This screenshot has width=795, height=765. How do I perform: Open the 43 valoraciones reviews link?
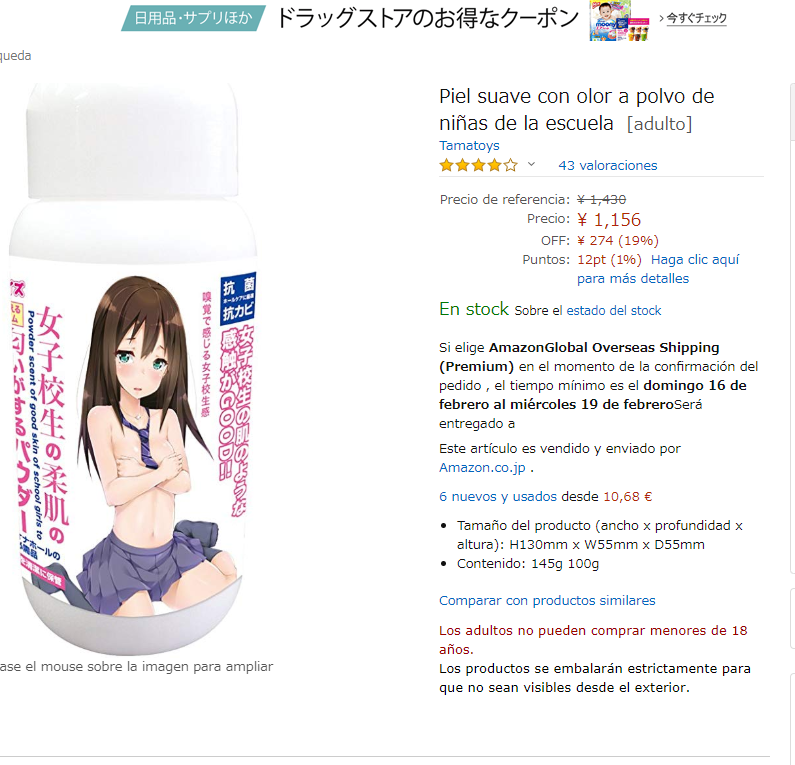tap(607, 165)
